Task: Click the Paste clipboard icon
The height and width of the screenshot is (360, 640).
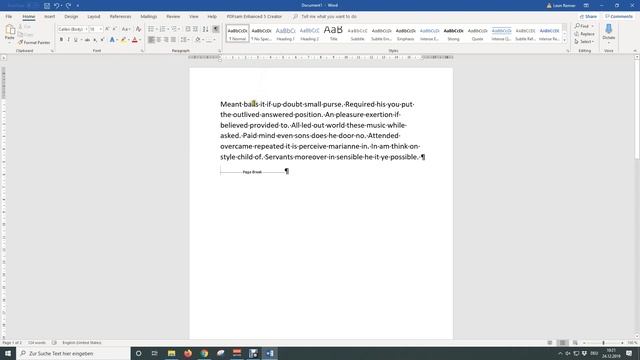Action: pos(10,30)
